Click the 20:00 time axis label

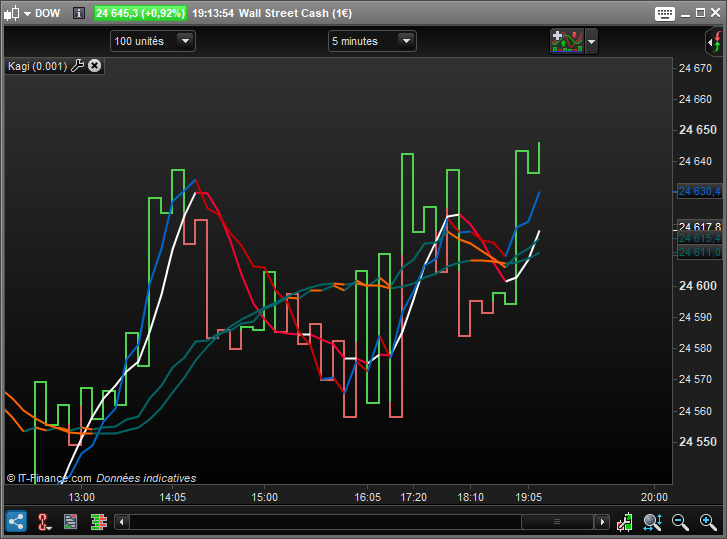654,497
